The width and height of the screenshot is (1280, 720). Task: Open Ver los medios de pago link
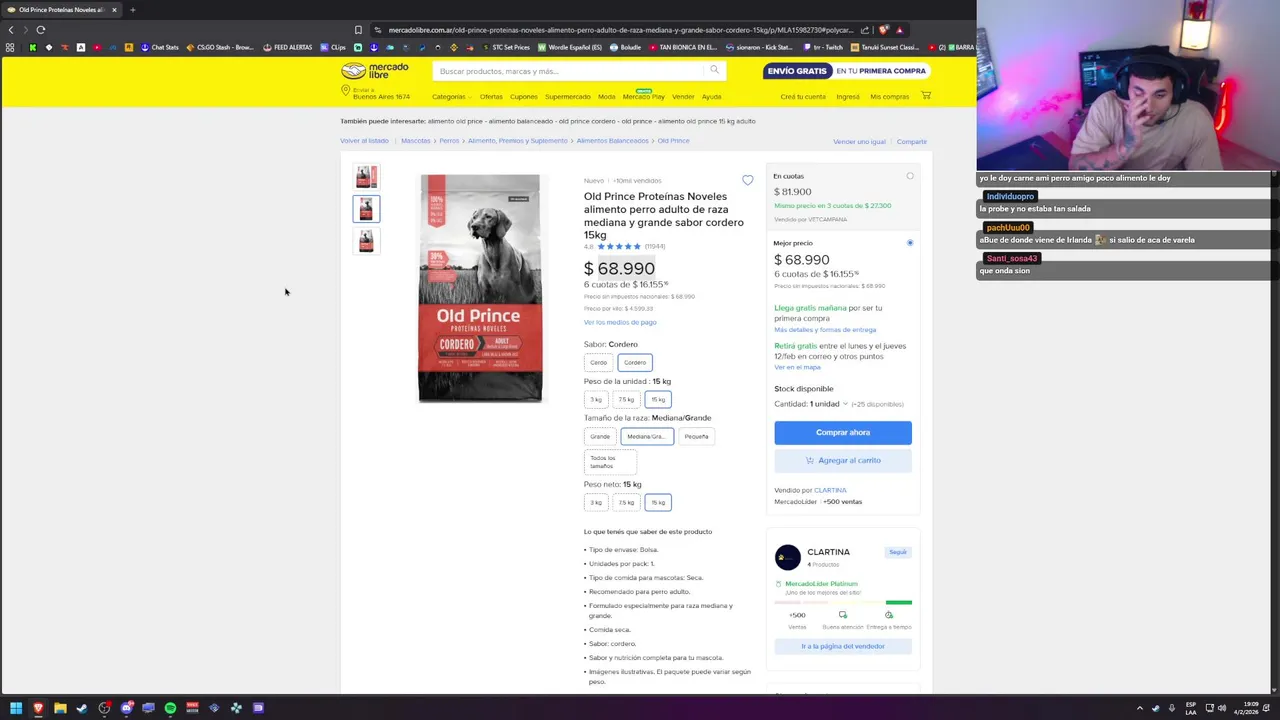[x=620, y=322]
